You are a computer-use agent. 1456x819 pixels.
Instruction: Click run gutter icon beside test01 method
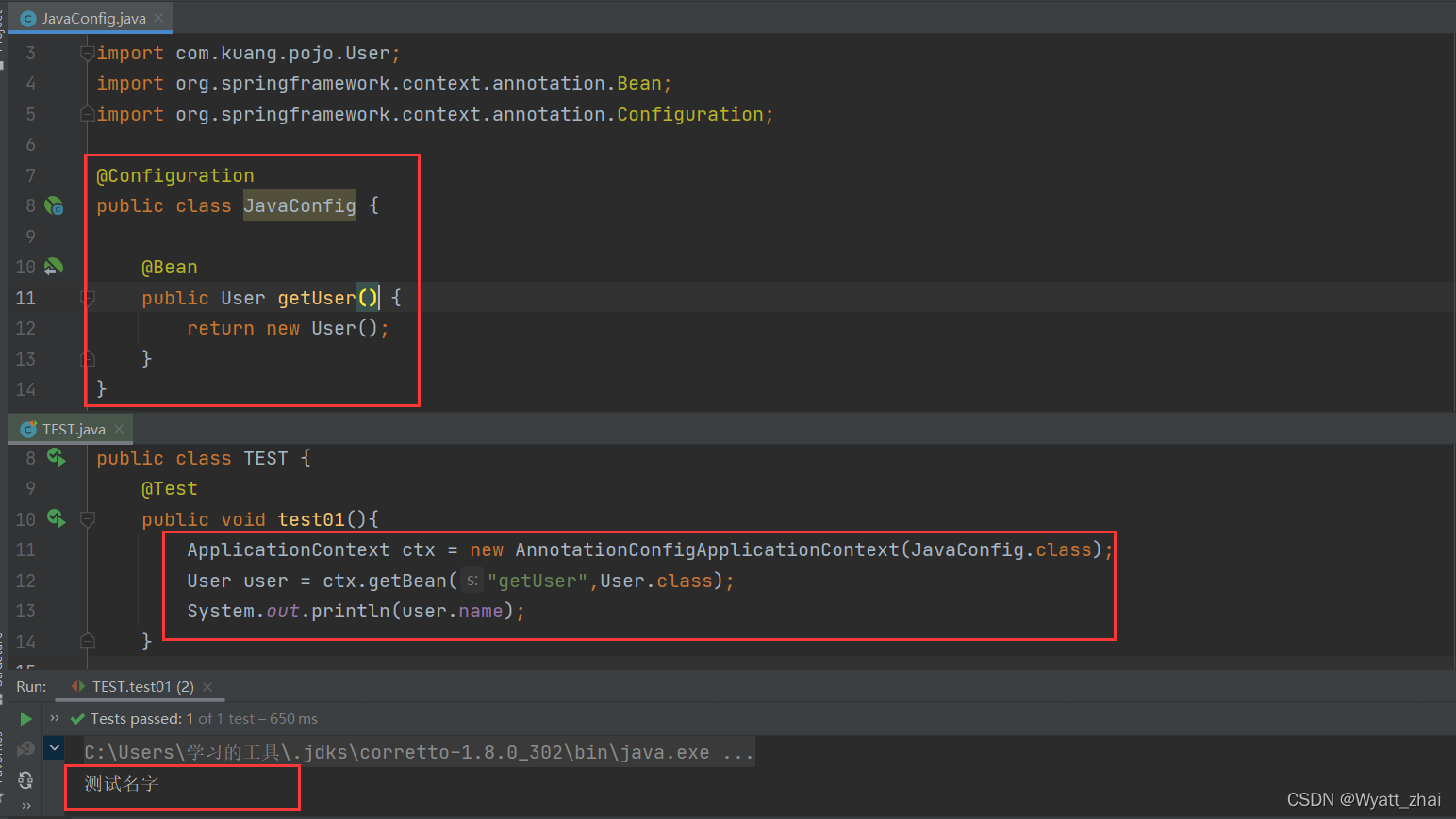click(x=57, y=518)
